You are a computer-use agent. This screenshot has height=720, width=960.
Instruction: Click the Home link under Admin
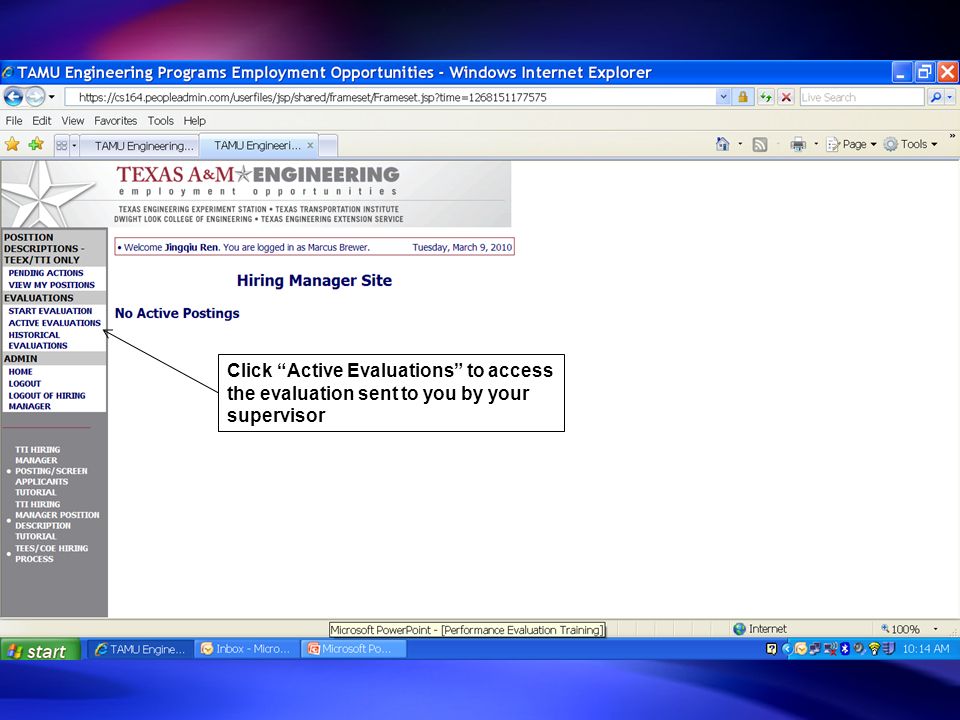point(20,372)
